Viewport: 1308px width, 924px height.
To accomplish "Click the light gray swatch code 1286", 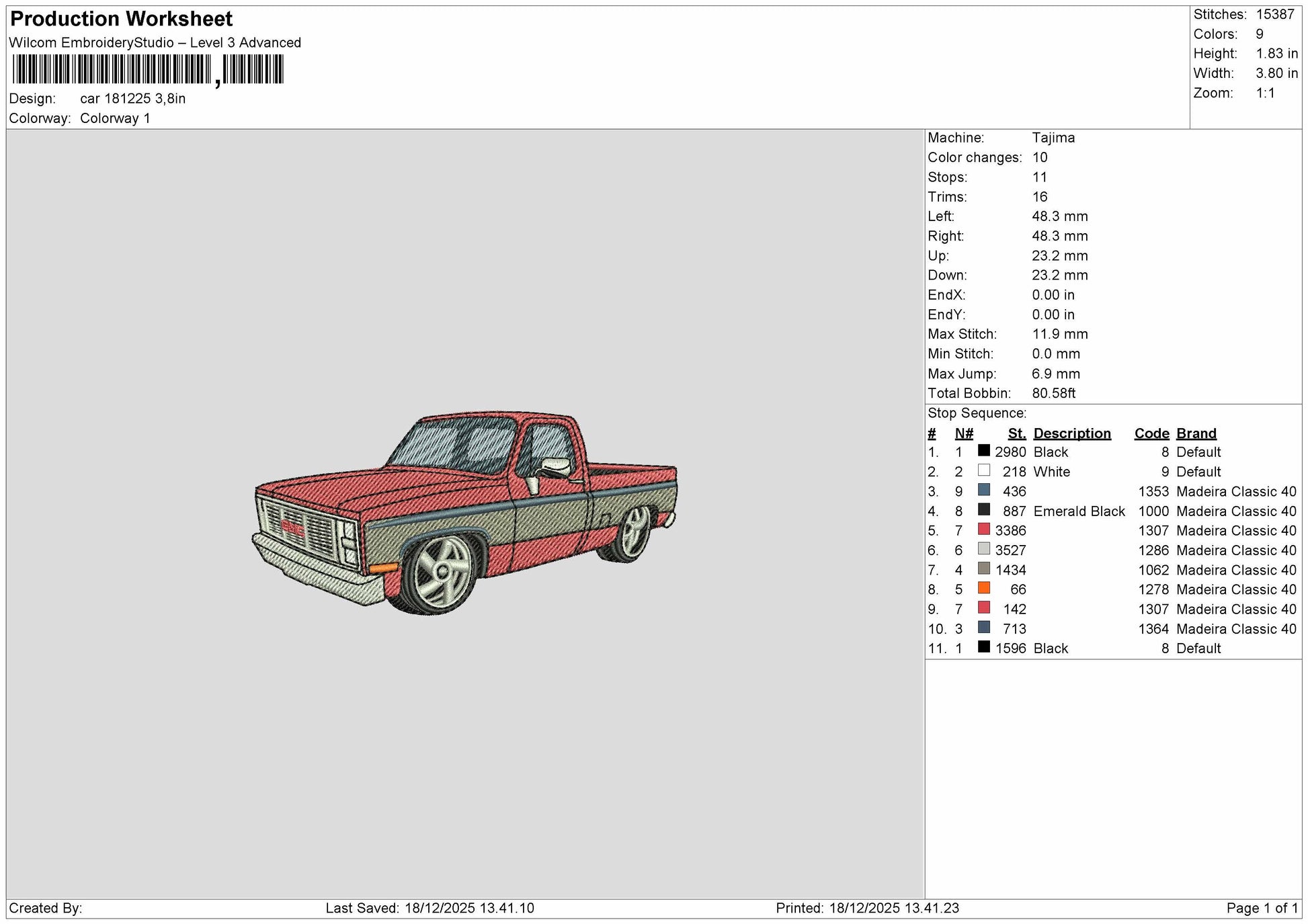I will (x=983, y=549).
